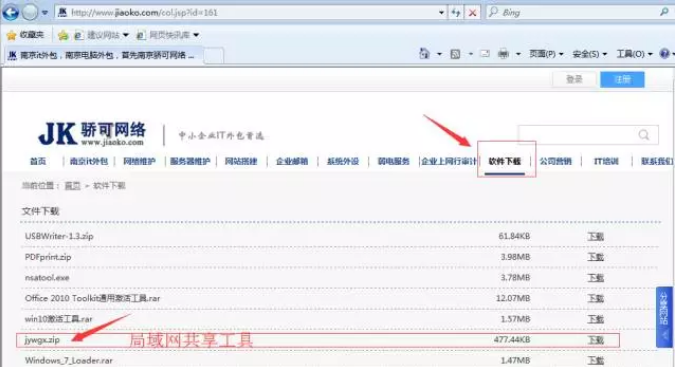Viewport: 675px width, 367px height.
Task: Click the blue 注册 button
Action: [x=622, y=79]
